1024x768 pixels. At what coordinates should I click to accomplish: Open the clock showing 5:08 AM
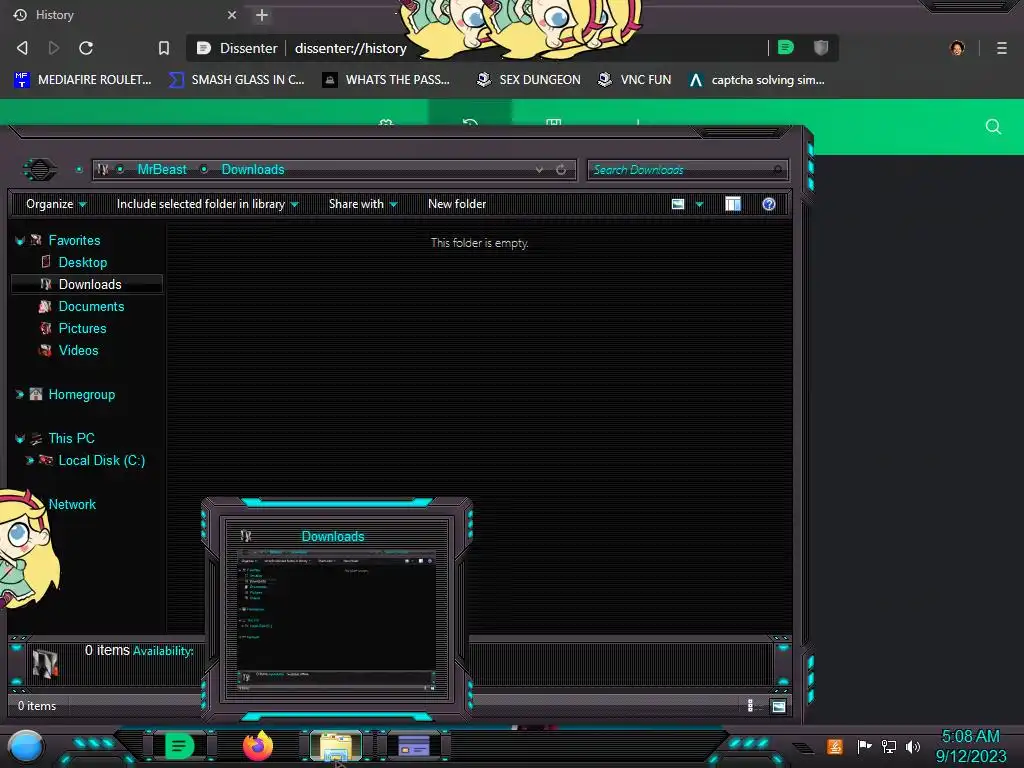point(970,746)
